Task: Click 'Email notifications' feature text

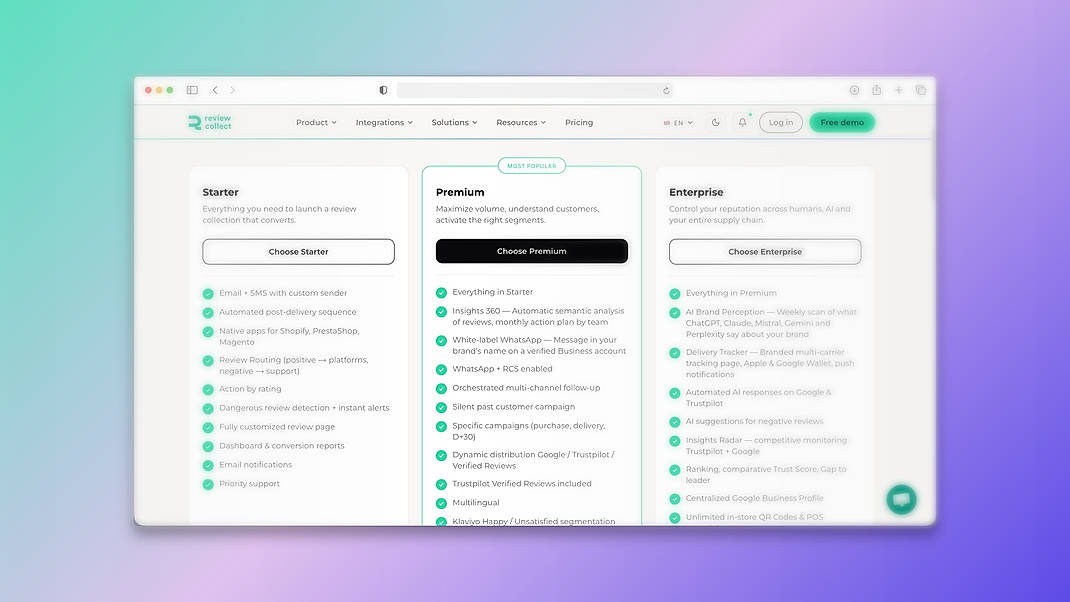Action: pyautogui.click(x=255, y=465)
